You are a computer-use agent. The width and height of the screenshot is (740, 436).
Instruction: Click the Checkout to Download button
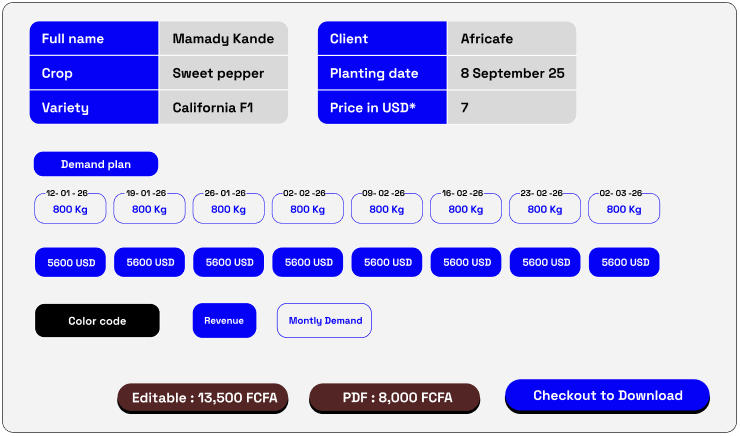[607, 395]
